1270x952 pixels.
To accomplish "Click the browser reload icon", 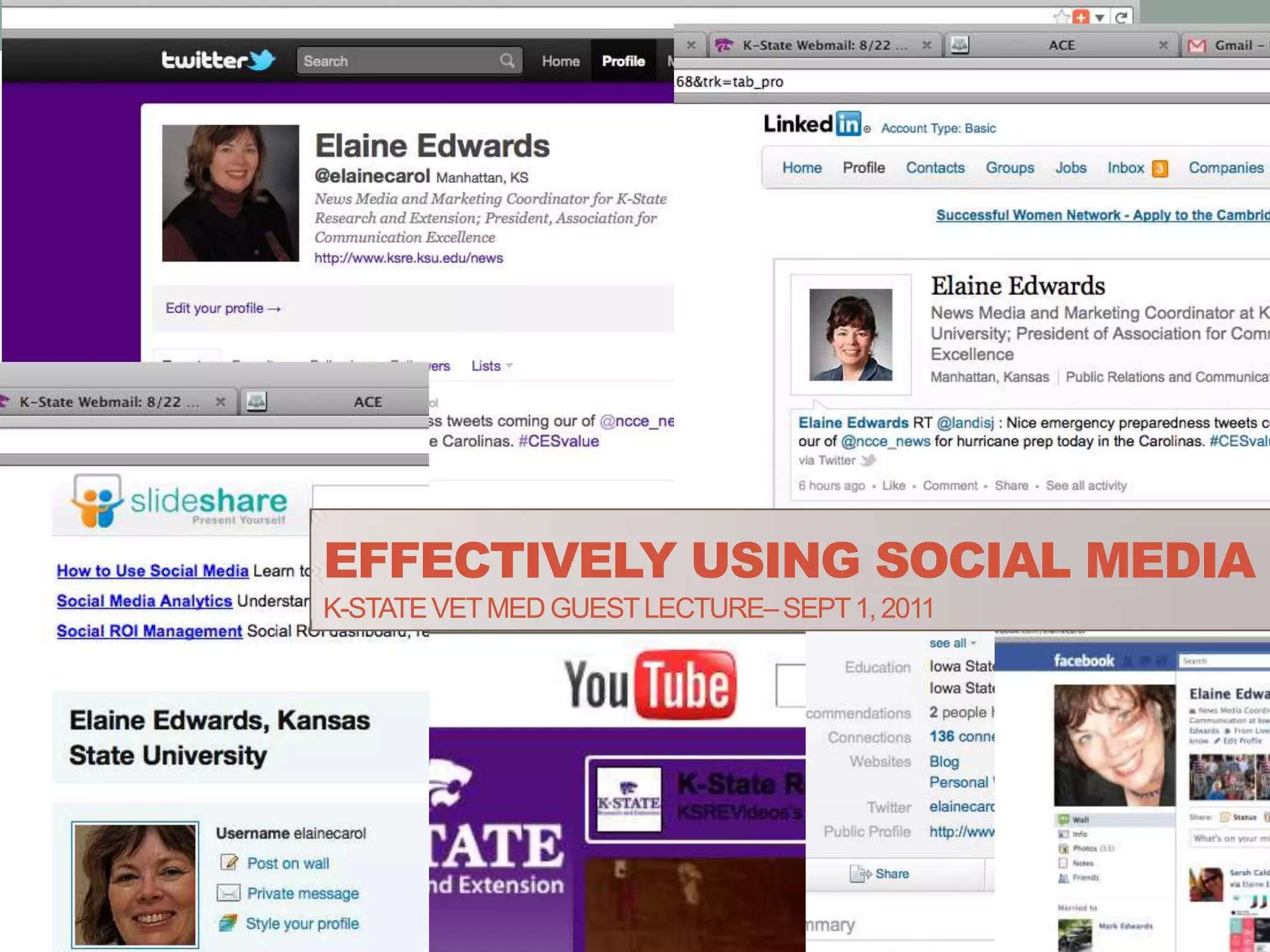I will point(1120,17).
